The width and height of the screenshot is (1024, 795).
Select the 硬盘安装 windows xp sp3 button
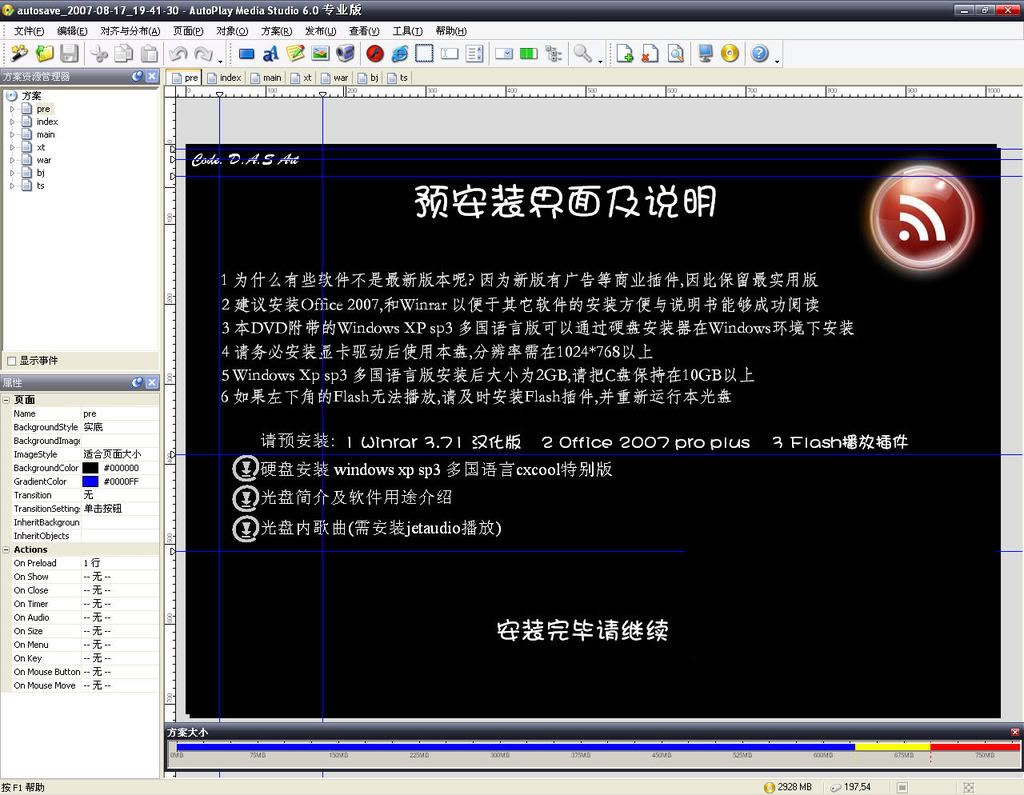423,469
